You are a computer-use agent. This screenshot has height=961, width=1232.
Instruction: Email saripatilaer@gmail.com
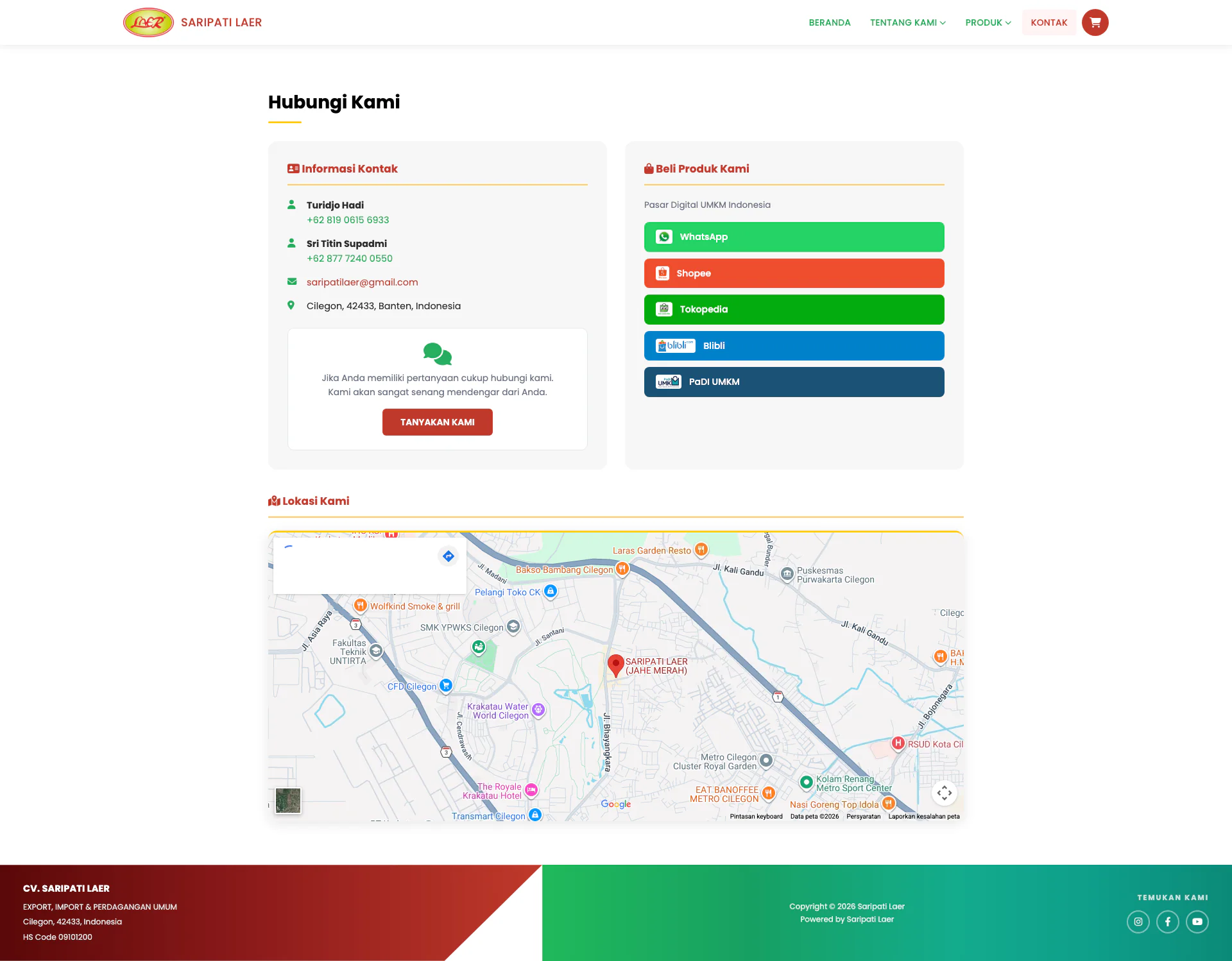tap(362, 282)
